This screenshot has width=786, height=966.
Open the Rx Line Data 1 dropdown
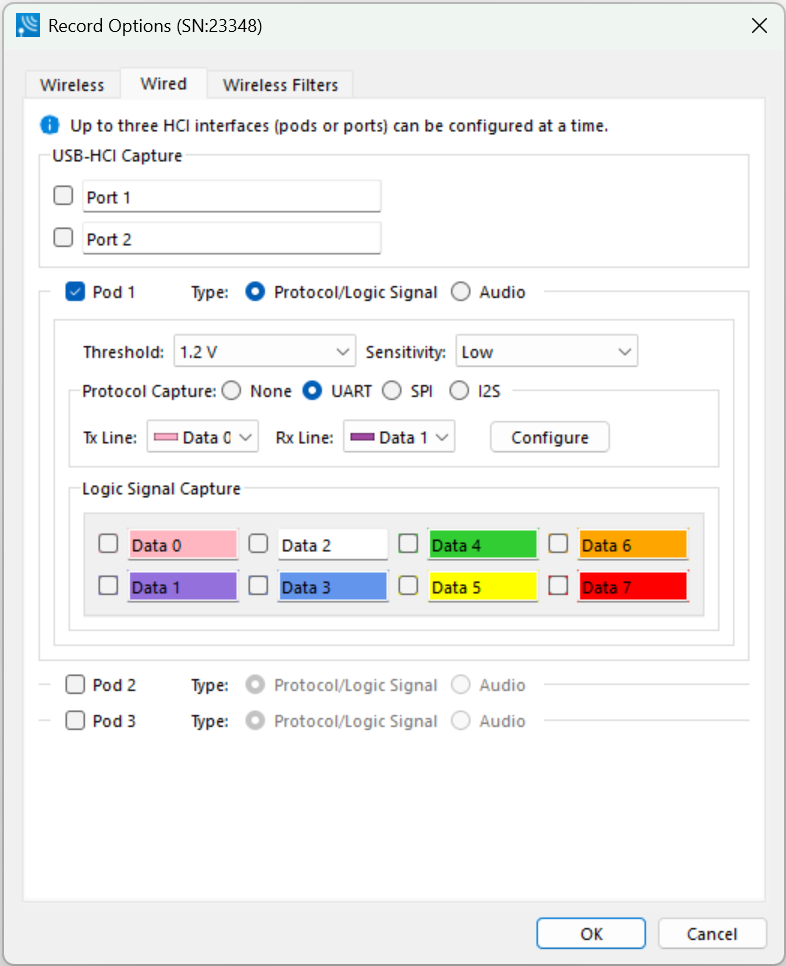click(x=399, y=437)
